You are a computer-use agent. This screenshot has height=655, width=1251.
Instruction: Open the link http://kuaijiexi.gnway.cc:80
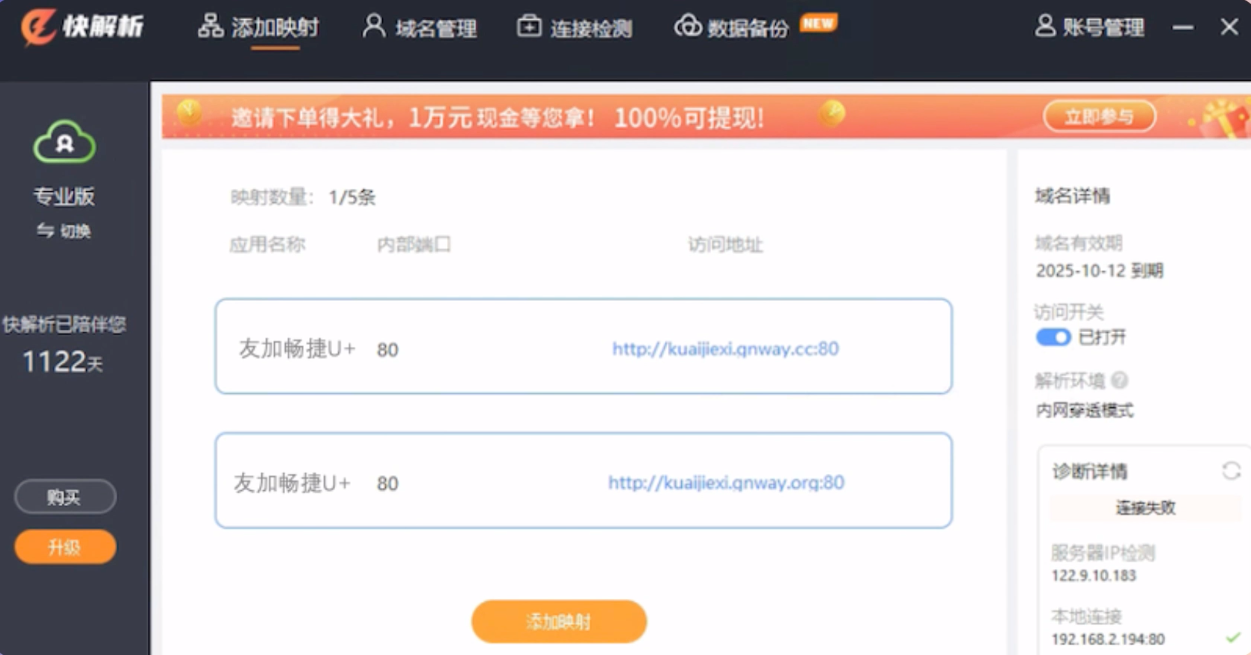click(x=726, y=349)
